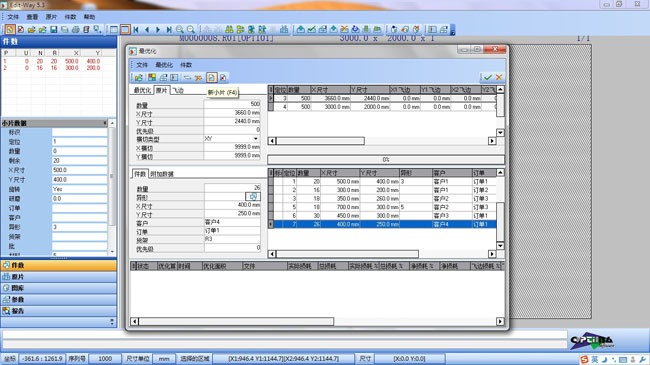Viewport: 650px width, 365px height.
Task: Click the red delete document icon in the main toolbar
Action: (x=21, y=29)
